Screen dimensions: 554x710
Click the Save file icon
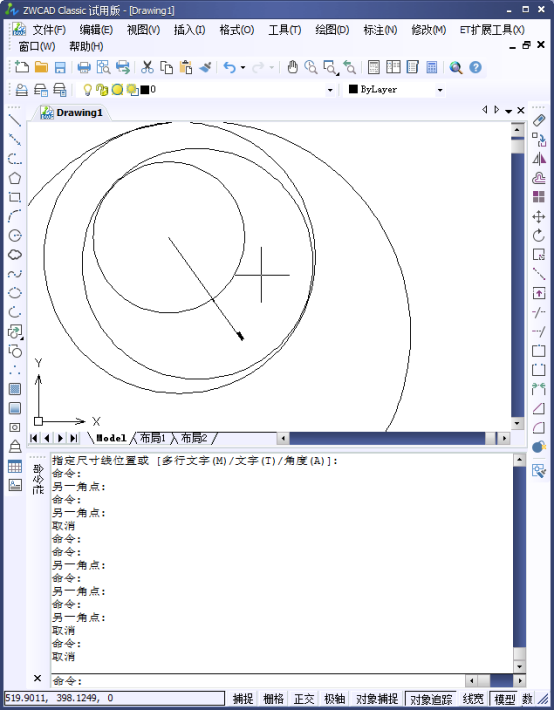coord(60,67)
